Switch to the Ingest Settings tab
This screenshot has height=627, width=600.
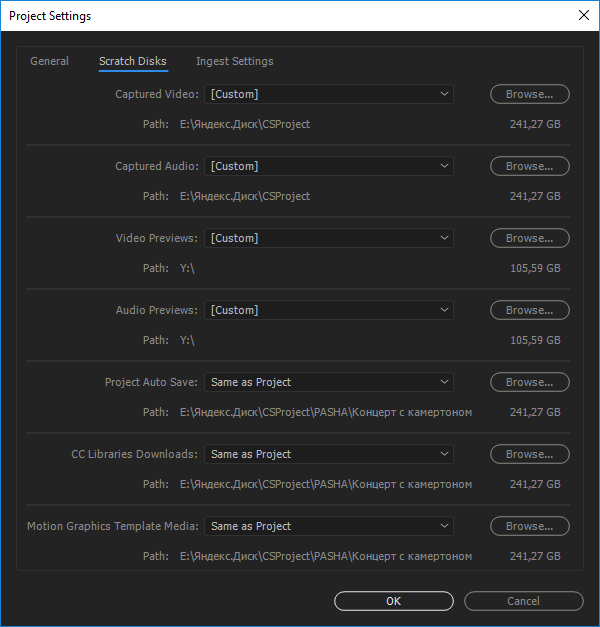[x=235, y=61]
